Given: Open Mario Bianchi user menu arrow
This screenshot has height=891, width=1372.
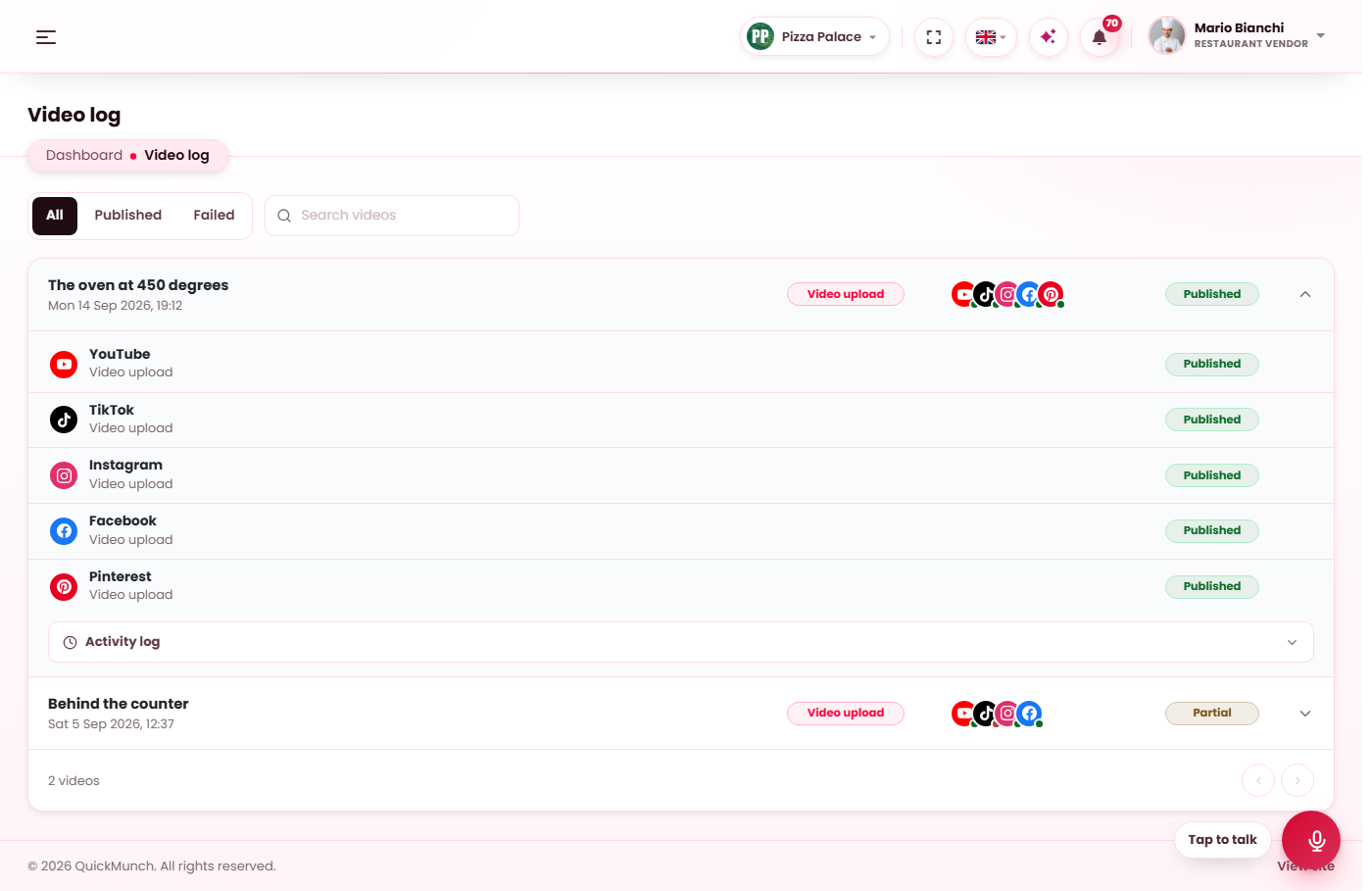Looking at the screenshot, I should point(1321,36).
